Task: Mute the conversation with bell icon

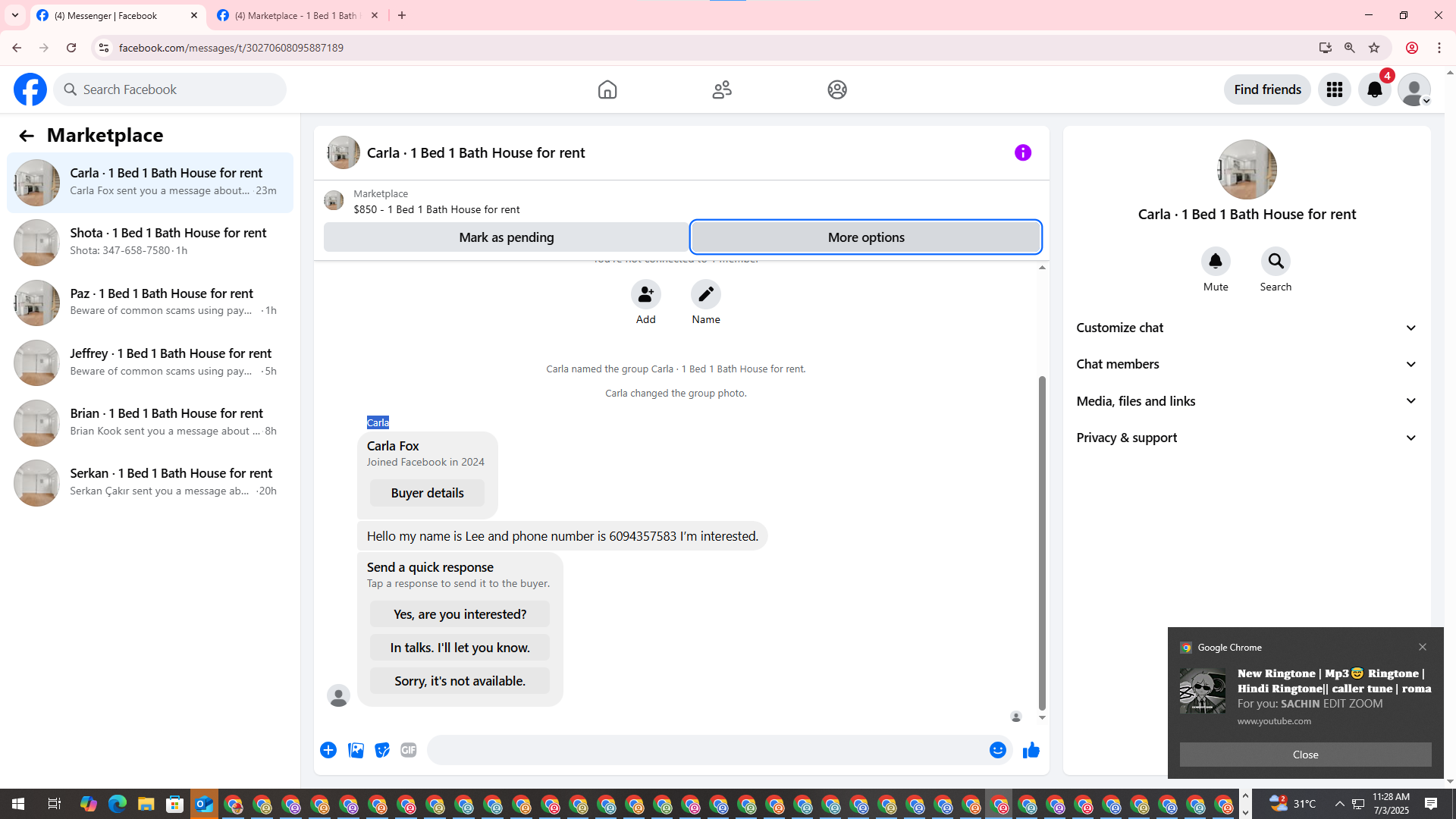Action: (1215, 262)
